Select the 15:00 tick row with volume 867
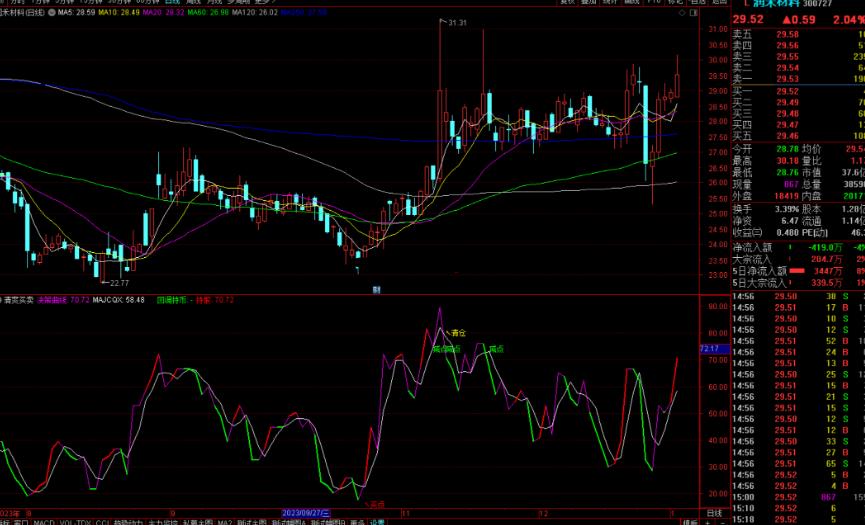Image resolution: width=865 pixels, height=525 pixels. point(798,497)
